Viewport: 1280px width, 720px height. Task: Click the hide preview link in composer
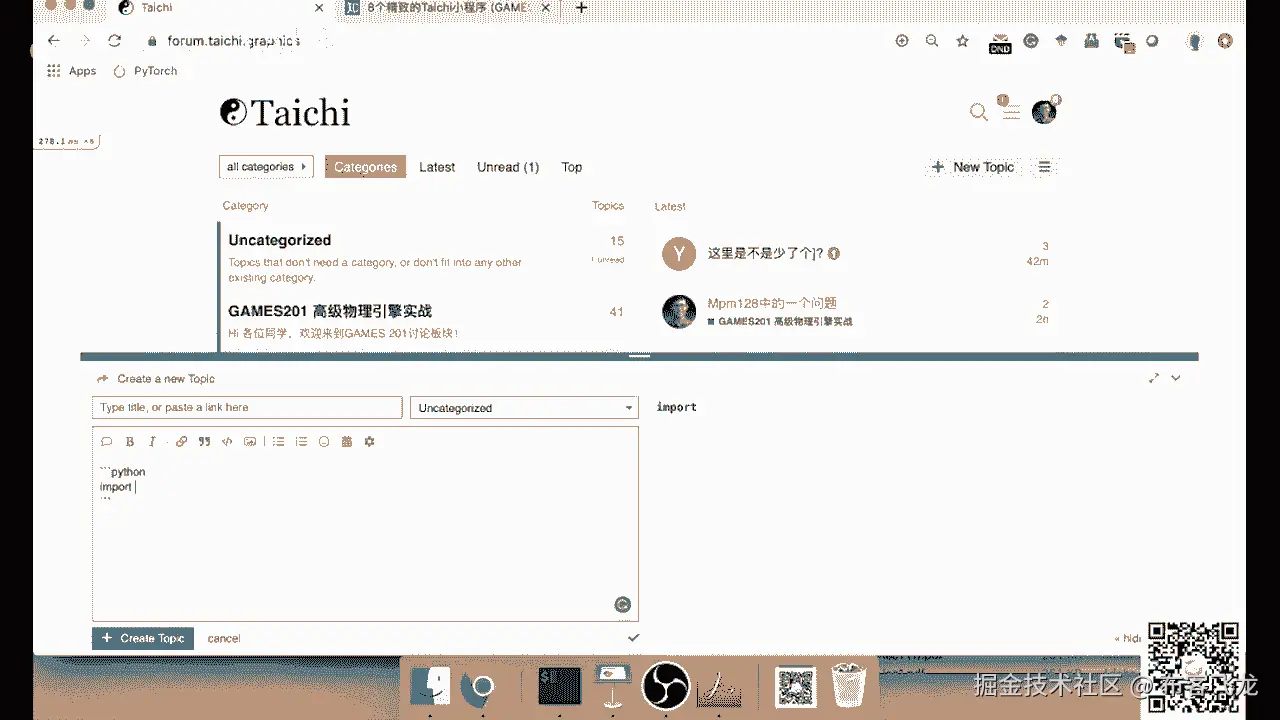[1129, 638]
